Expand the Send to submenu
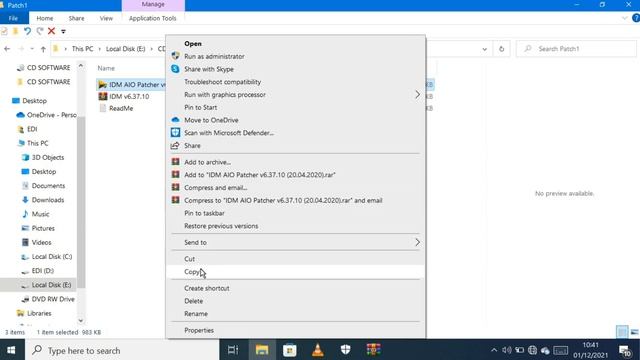Image resolution: width=640 pixels, height=360 pixels. (x=296, y=242)
